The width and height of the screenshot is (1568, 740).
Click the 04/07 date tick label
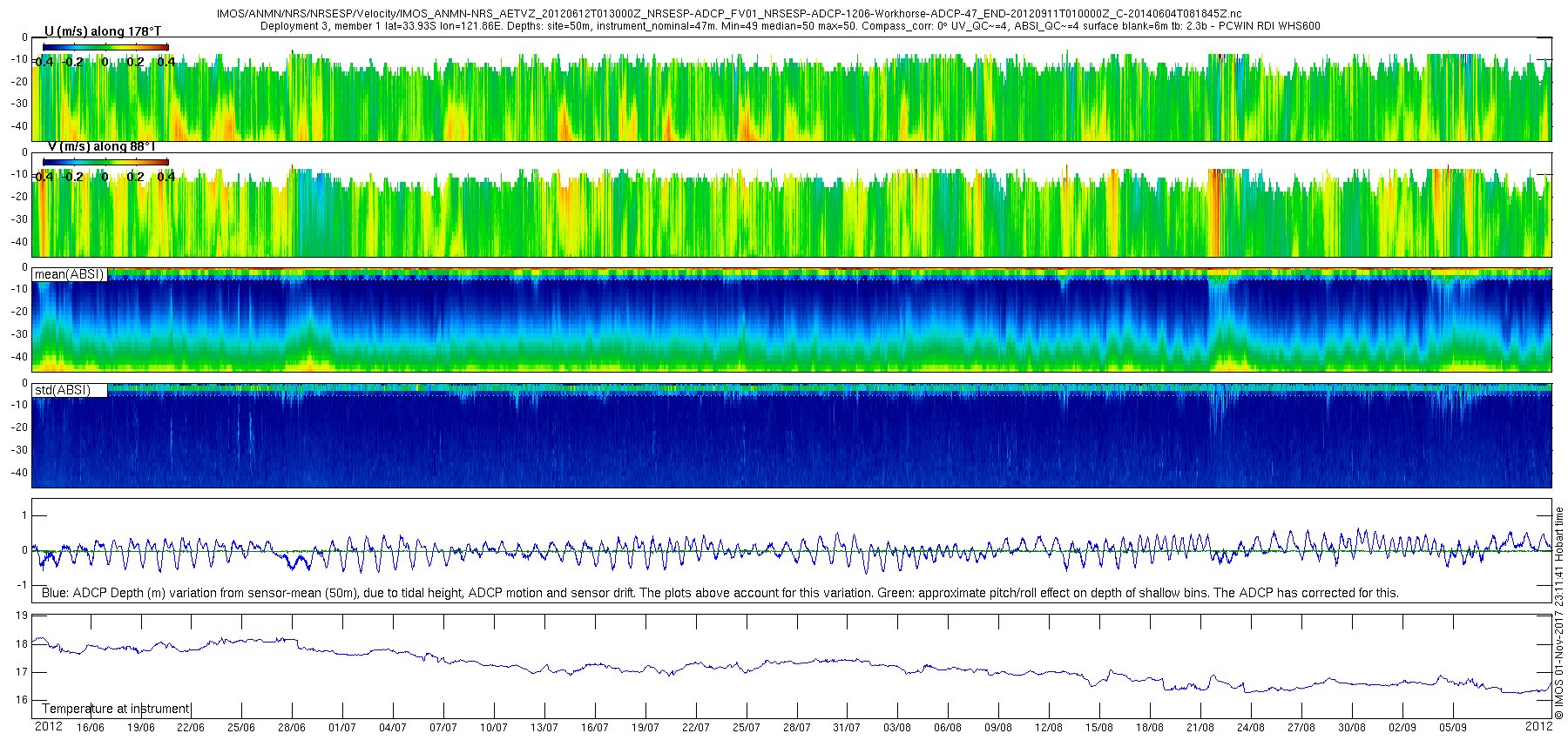pyautogui.click(x=393, y=728)
